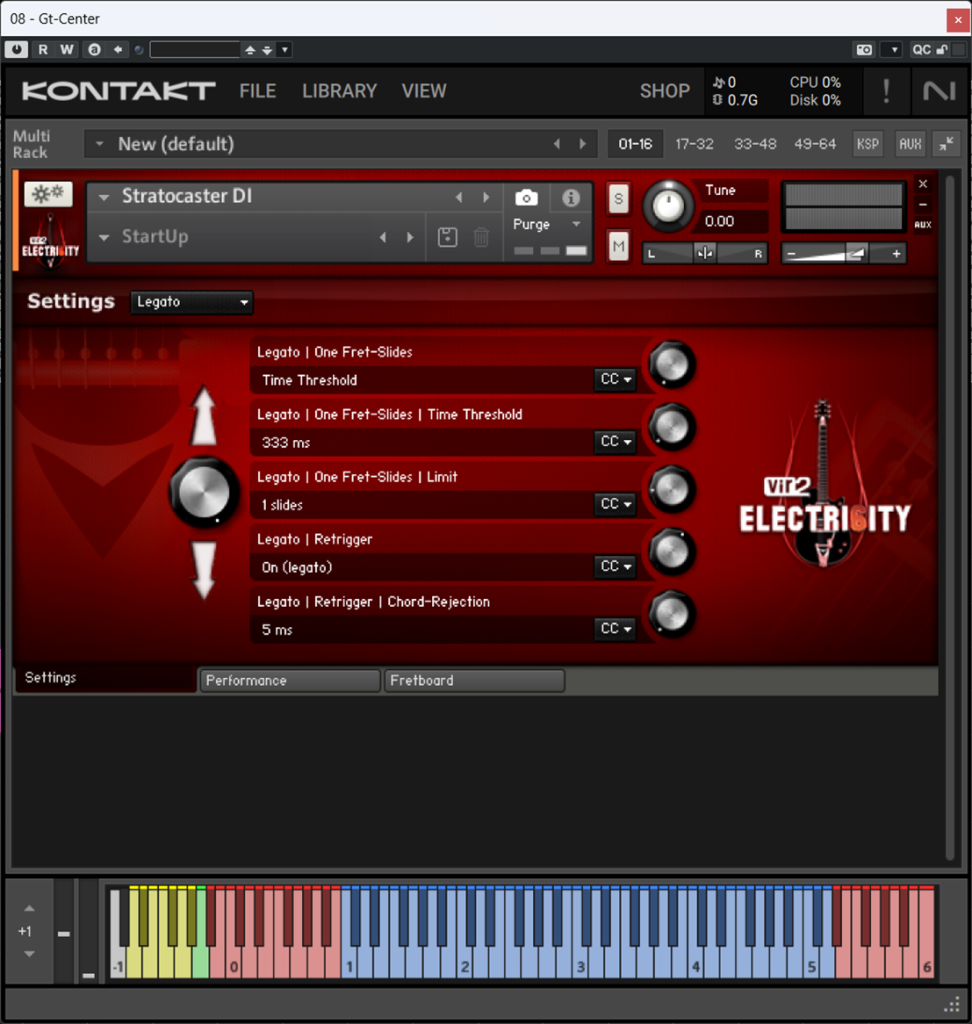The width and height of the screenshot is (972, 1024).
Task: Select the 17-32 channel page
Action: (694, 144)
